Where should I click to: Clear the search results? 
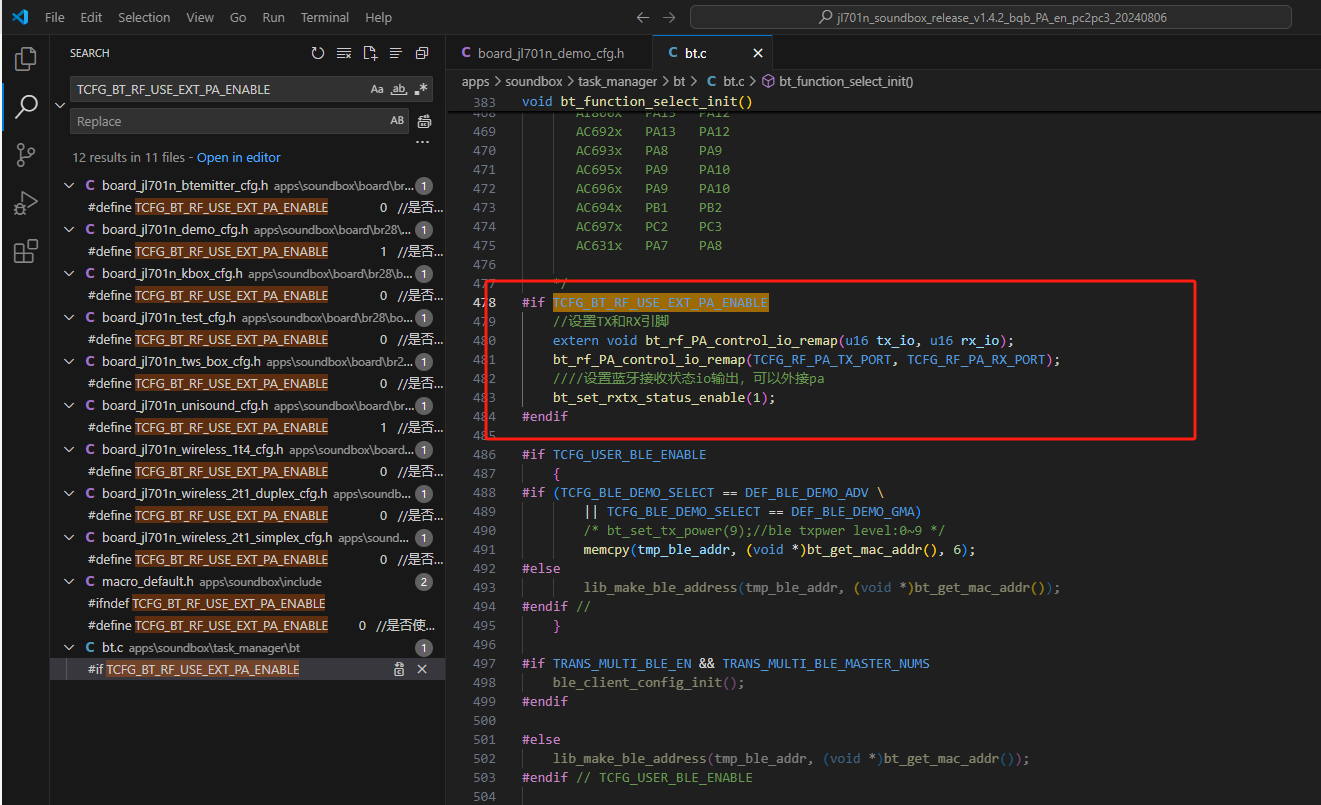(x=344, y=53)
